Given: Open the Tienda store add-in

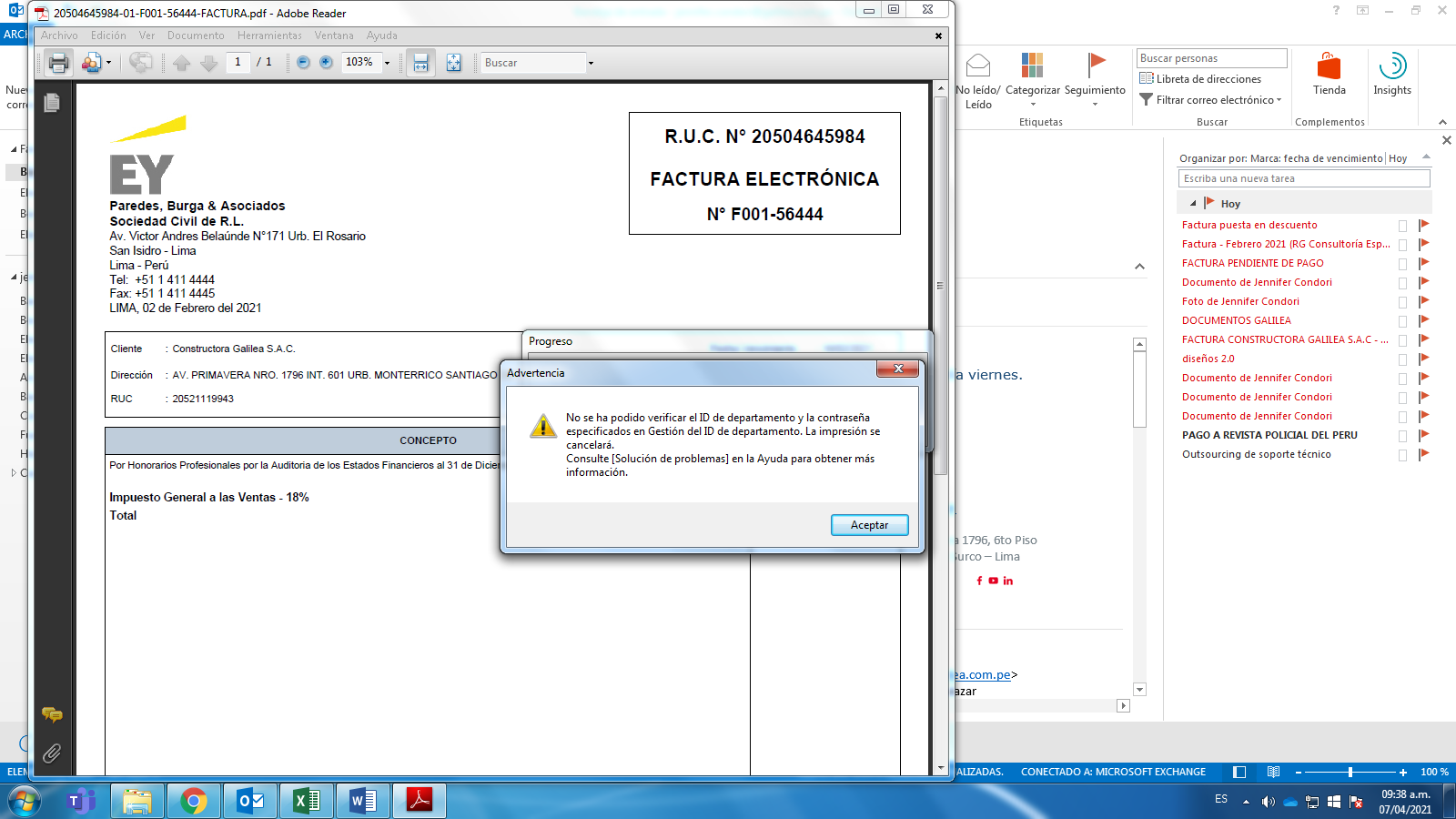Looking at the screenshot, I should [1329, 73].
